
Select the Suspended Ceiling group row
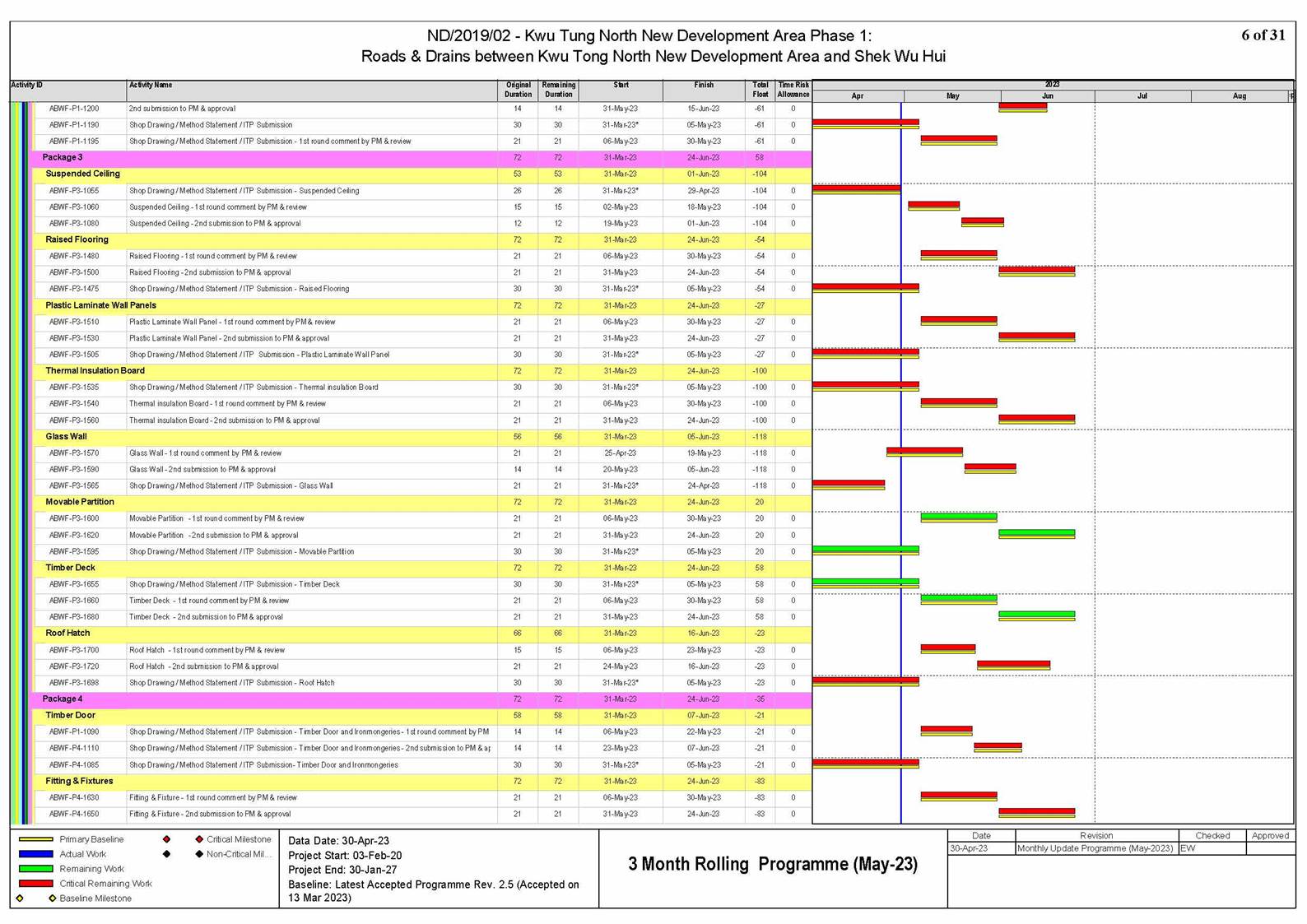point(423,174)
